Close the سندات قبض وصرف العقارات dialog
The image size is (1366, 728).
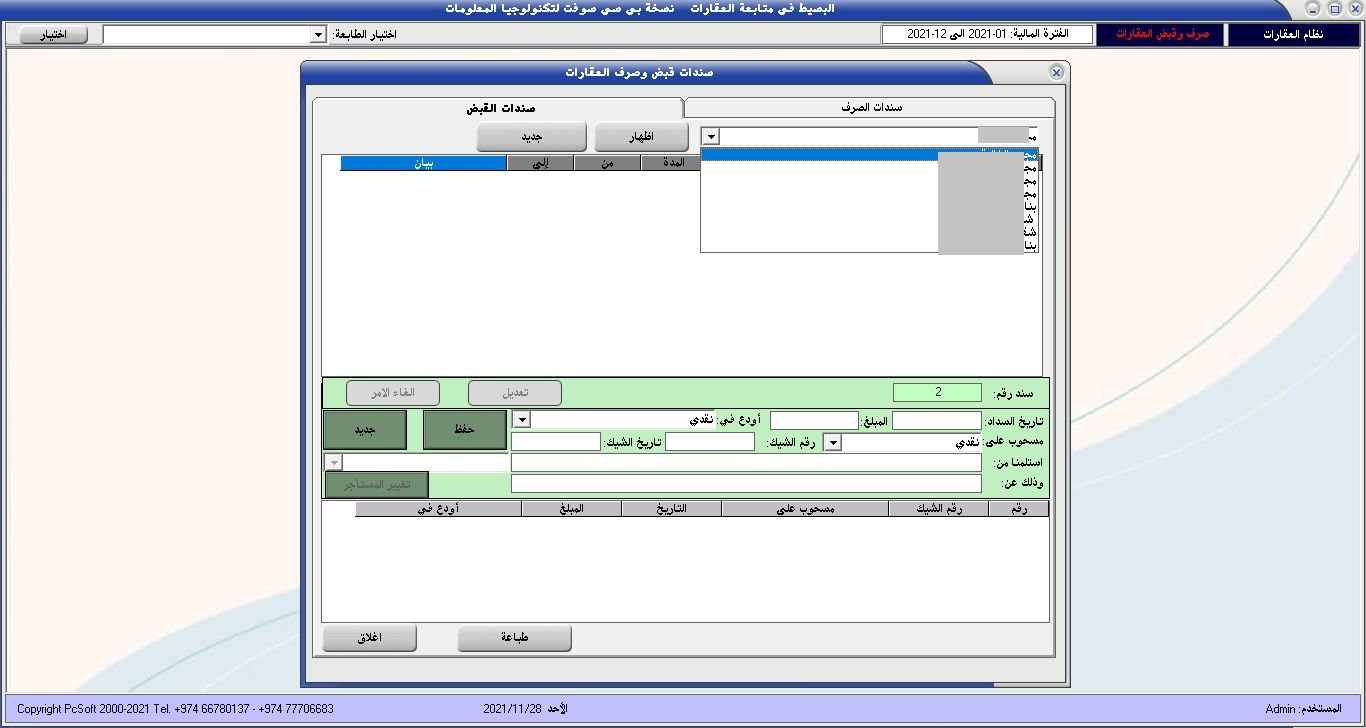tap(1056, 73)
